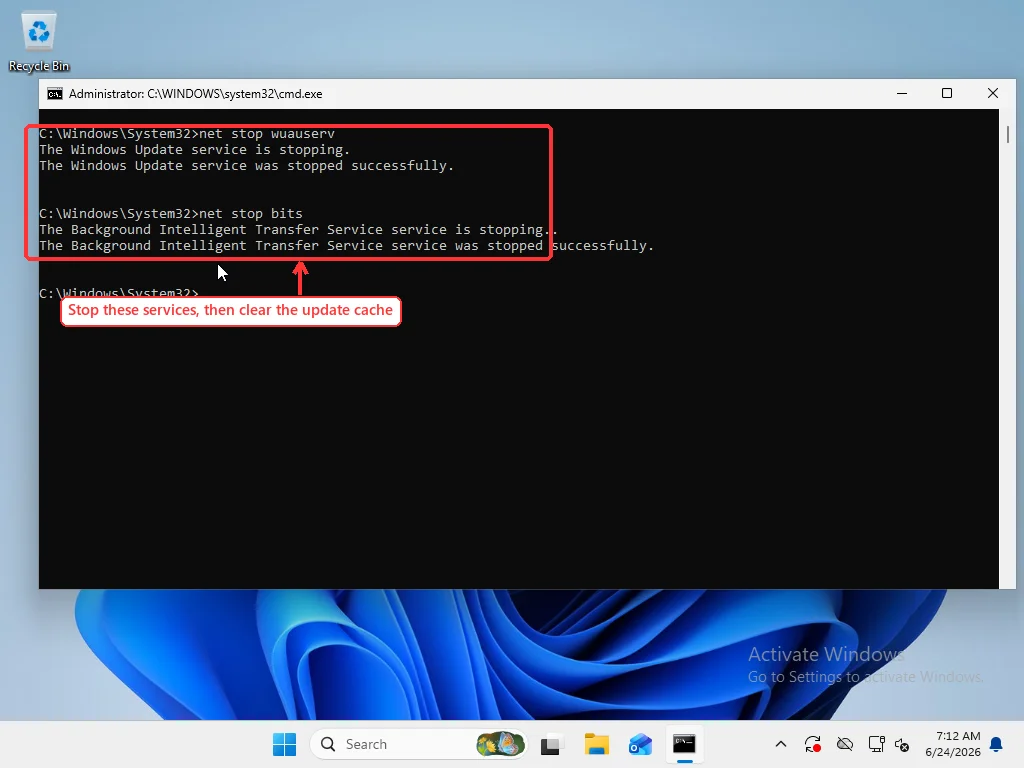Click the 'Background Intelligent Transfer Service service is stopping' line
1024x768 pixels.
(298, 230)
